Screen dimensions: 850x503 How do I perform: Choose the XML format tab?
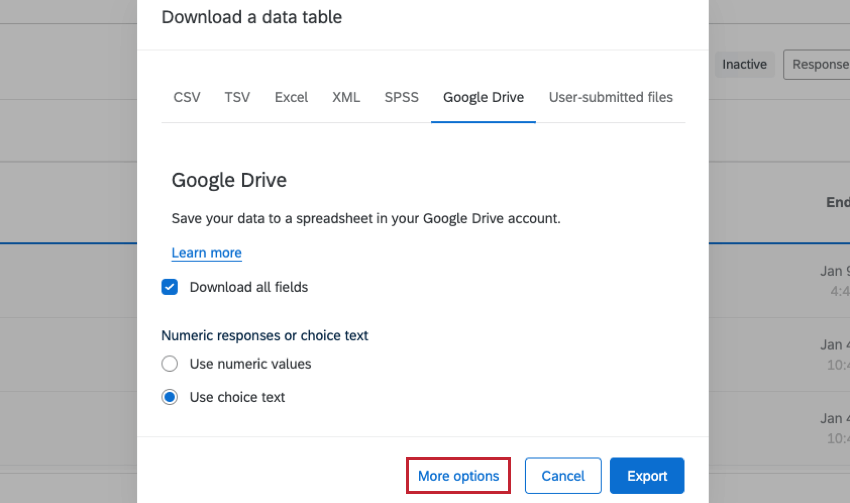click(x=346, y=97)
